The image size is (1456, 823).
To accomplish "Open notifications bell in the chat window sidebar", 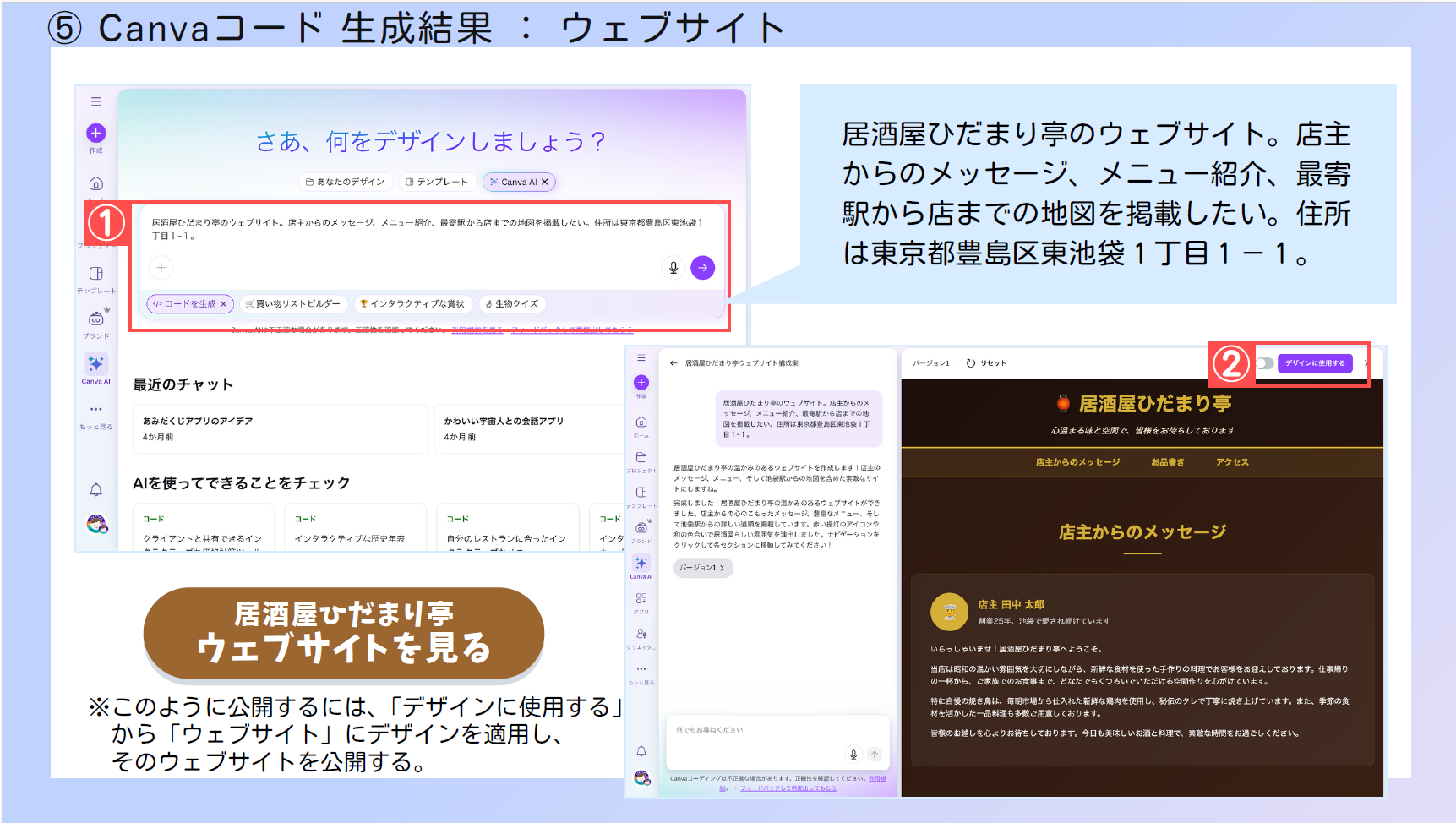I will tap(641, 751).
